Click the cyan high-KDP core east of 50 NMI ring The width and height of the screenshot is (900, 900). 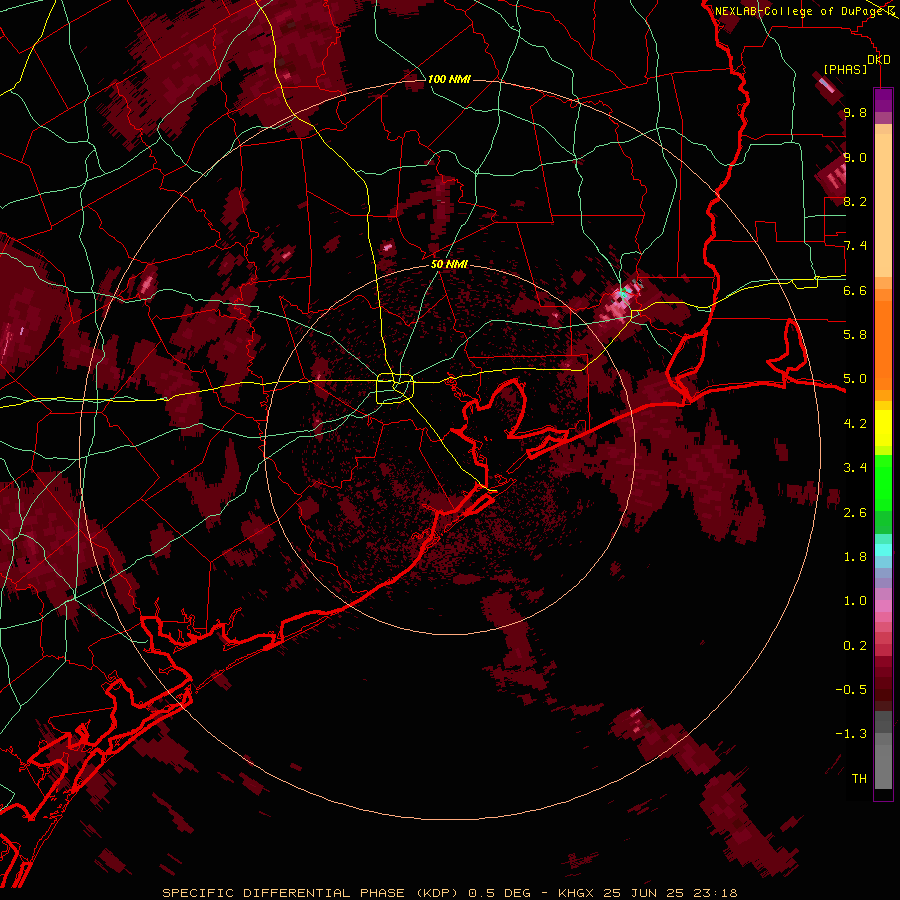click(x=621, y=294)
